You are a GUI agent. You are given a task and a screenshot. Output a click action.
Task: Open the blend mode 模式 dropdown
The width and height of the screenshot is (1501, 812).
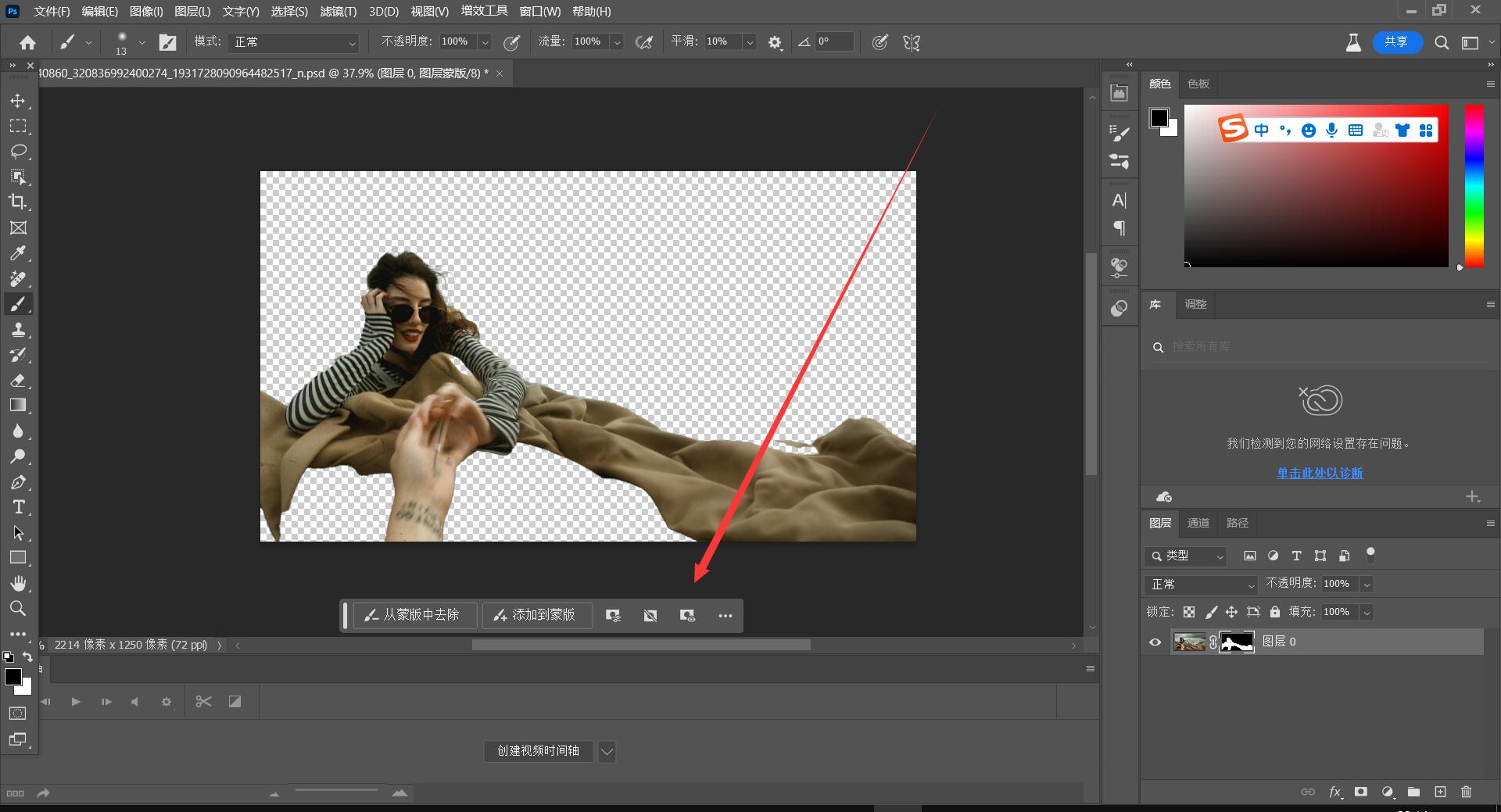293,42
